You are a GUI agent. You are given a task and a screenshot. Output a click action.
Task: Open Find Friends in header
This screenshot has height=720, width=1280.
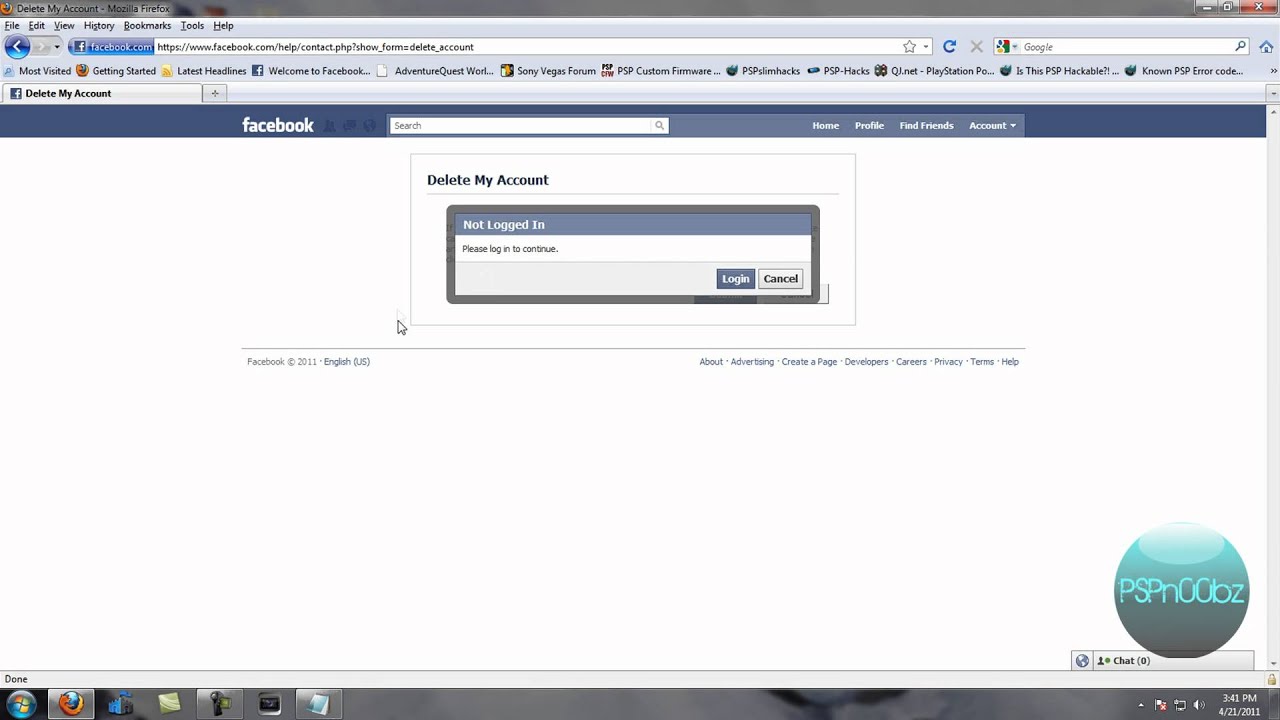926,125
